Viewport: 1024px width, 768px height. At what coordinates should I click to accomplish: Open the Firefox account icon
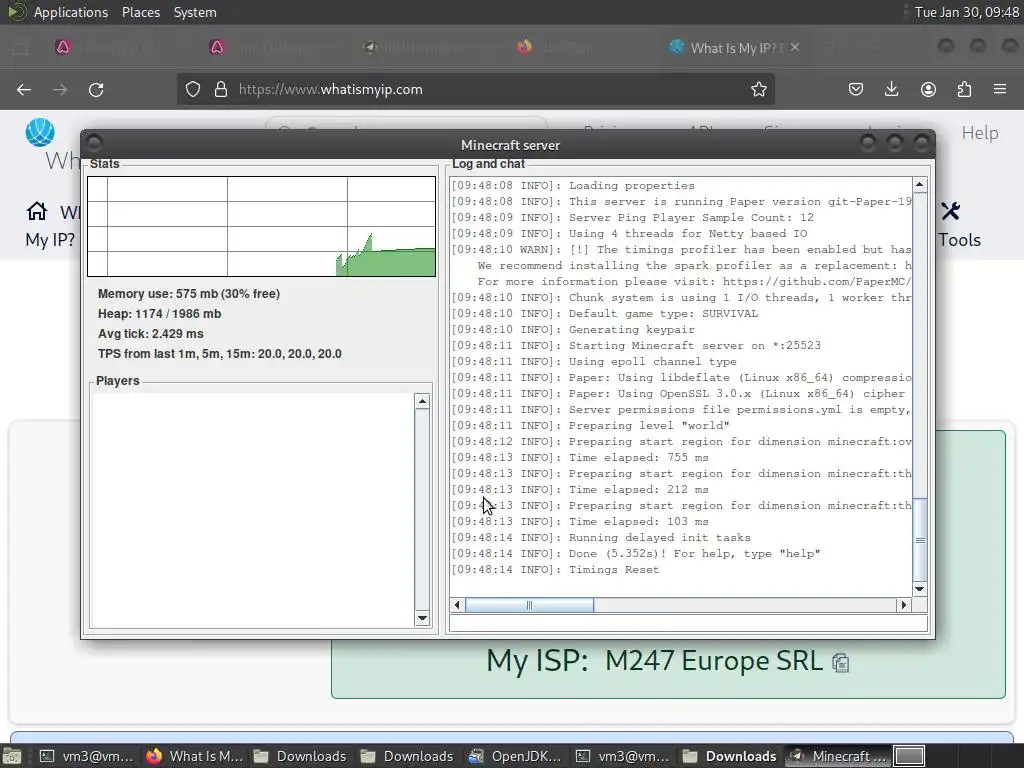(928, 89)
